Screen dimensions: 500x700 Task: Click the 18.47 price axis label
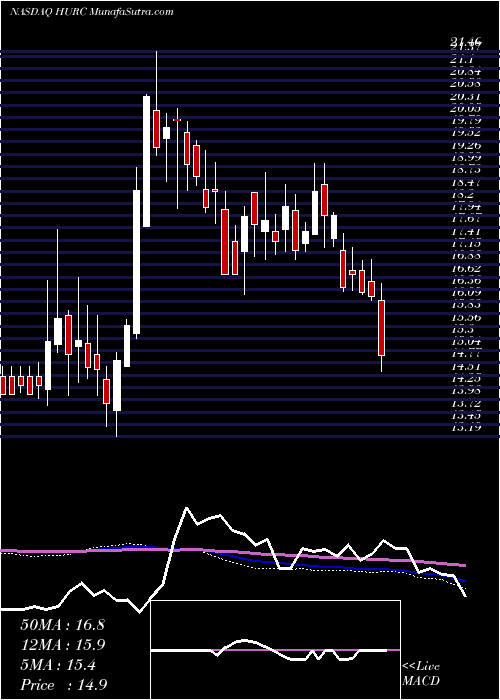(465, 183)
